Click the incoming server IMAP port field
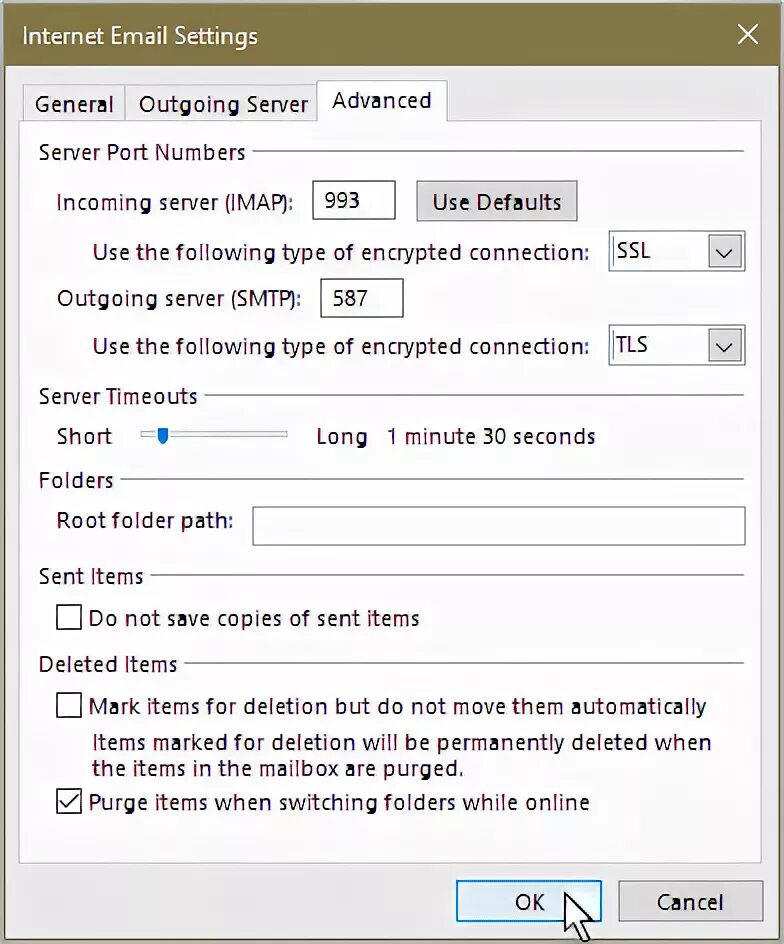Image resolution: width=784 pixels, height=944 pixels. point(354,200)
